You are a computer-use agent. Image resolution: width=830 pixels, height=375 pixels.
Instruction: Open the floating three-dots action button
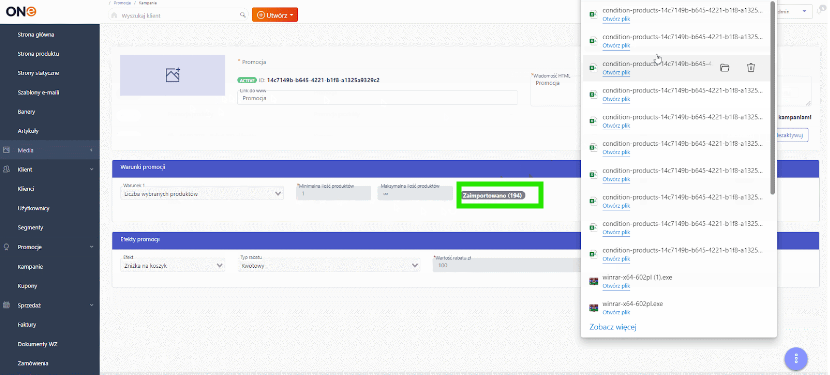tap(796, 359)
